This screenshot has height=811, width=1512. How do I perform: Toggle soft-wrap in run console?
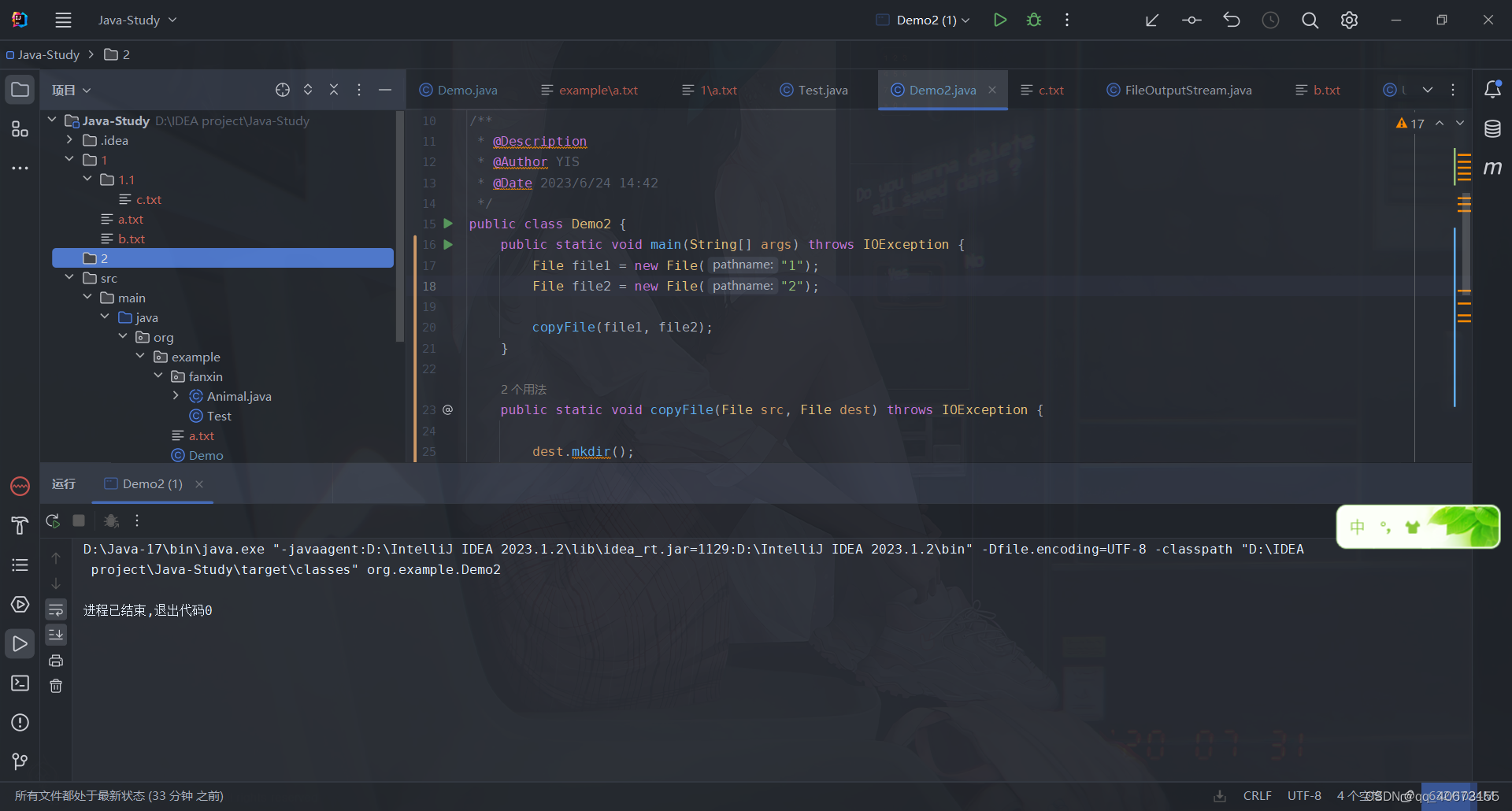[56, 610]
